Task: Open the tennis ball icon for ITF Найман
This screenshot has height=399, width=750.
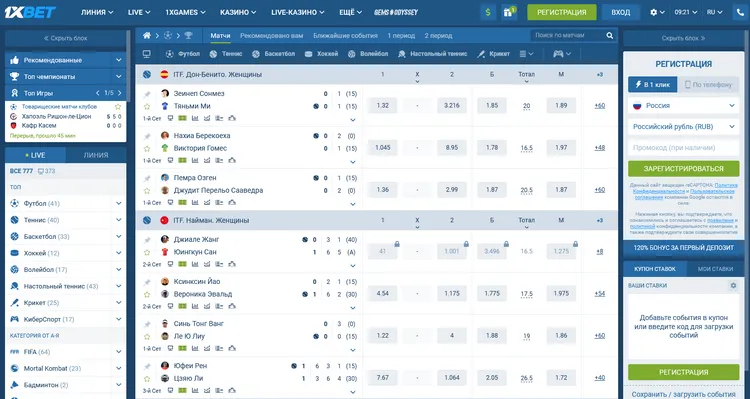Action: [147, 221]
